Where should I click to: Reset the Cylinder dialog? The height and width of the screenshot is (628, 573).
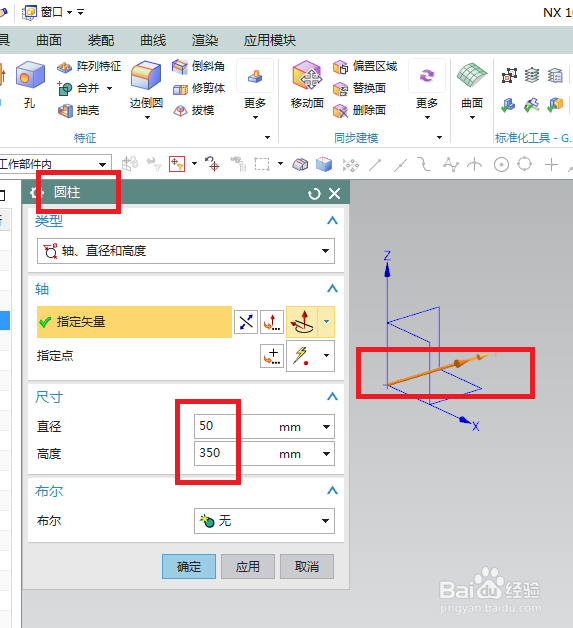coord(314,194)
